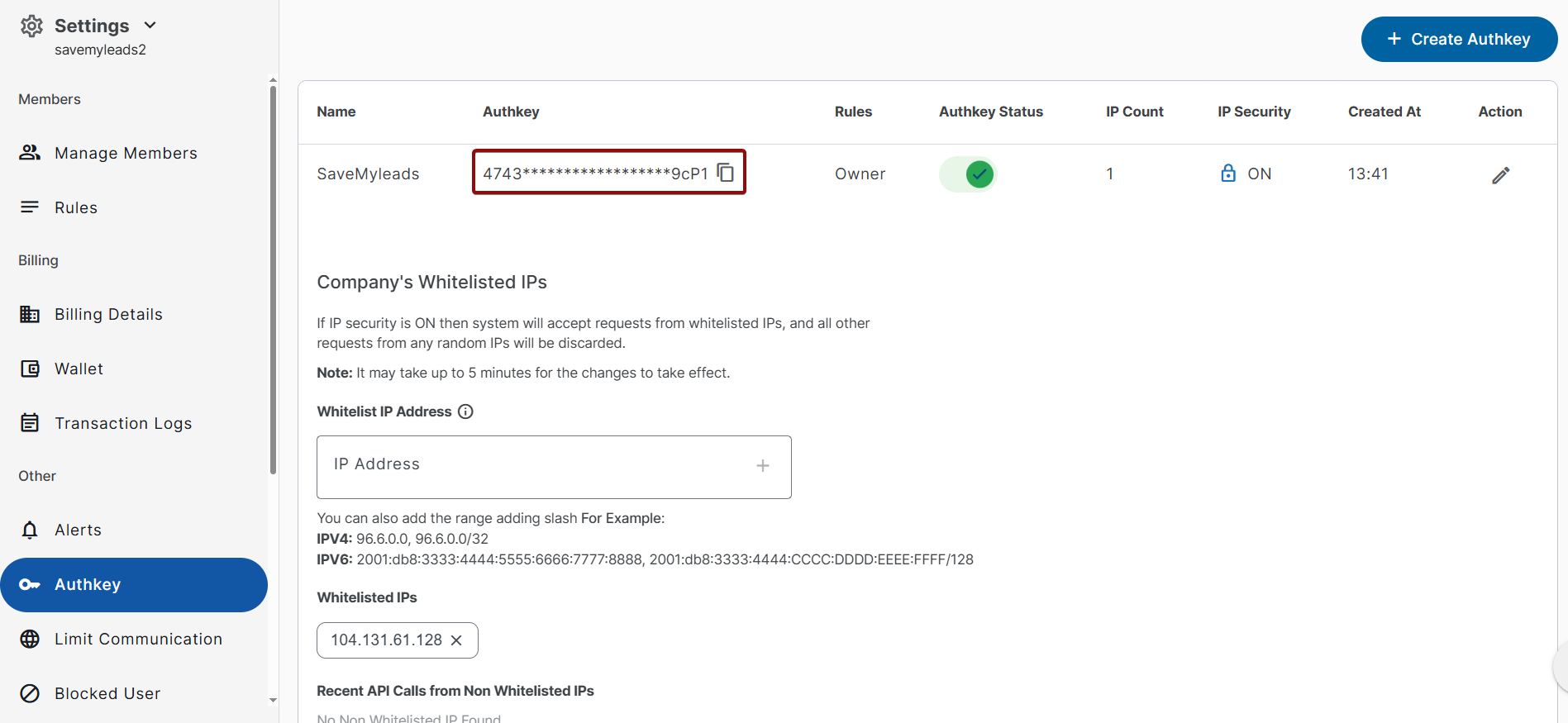Screen dimensions: 1568x723
Task: Click the plus icon in IP Address field
Action: coord(762,466)
